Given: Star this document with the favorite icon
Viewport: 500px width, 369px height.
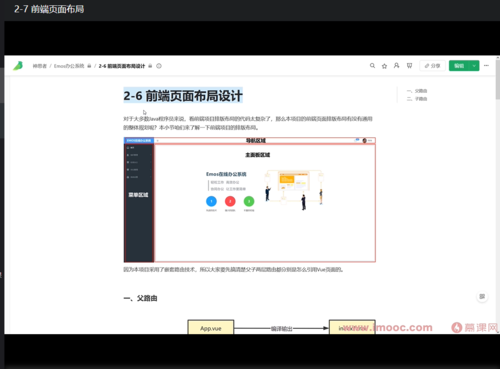Looking at the screenshot, I should point(384,66).
